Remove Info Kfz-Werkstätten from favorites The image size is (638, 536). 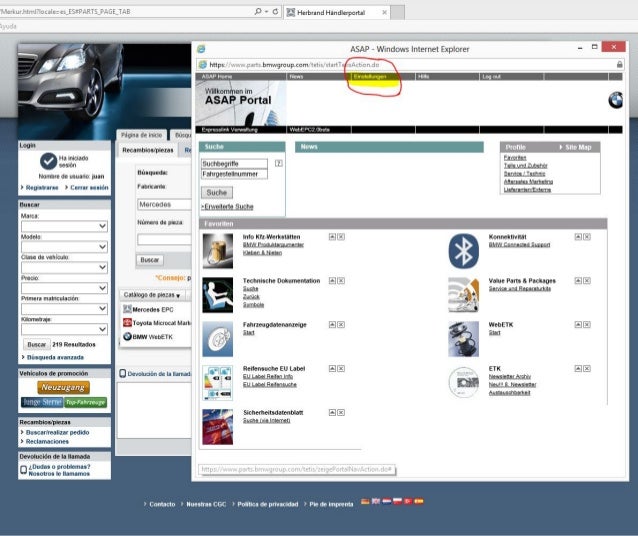341,237
